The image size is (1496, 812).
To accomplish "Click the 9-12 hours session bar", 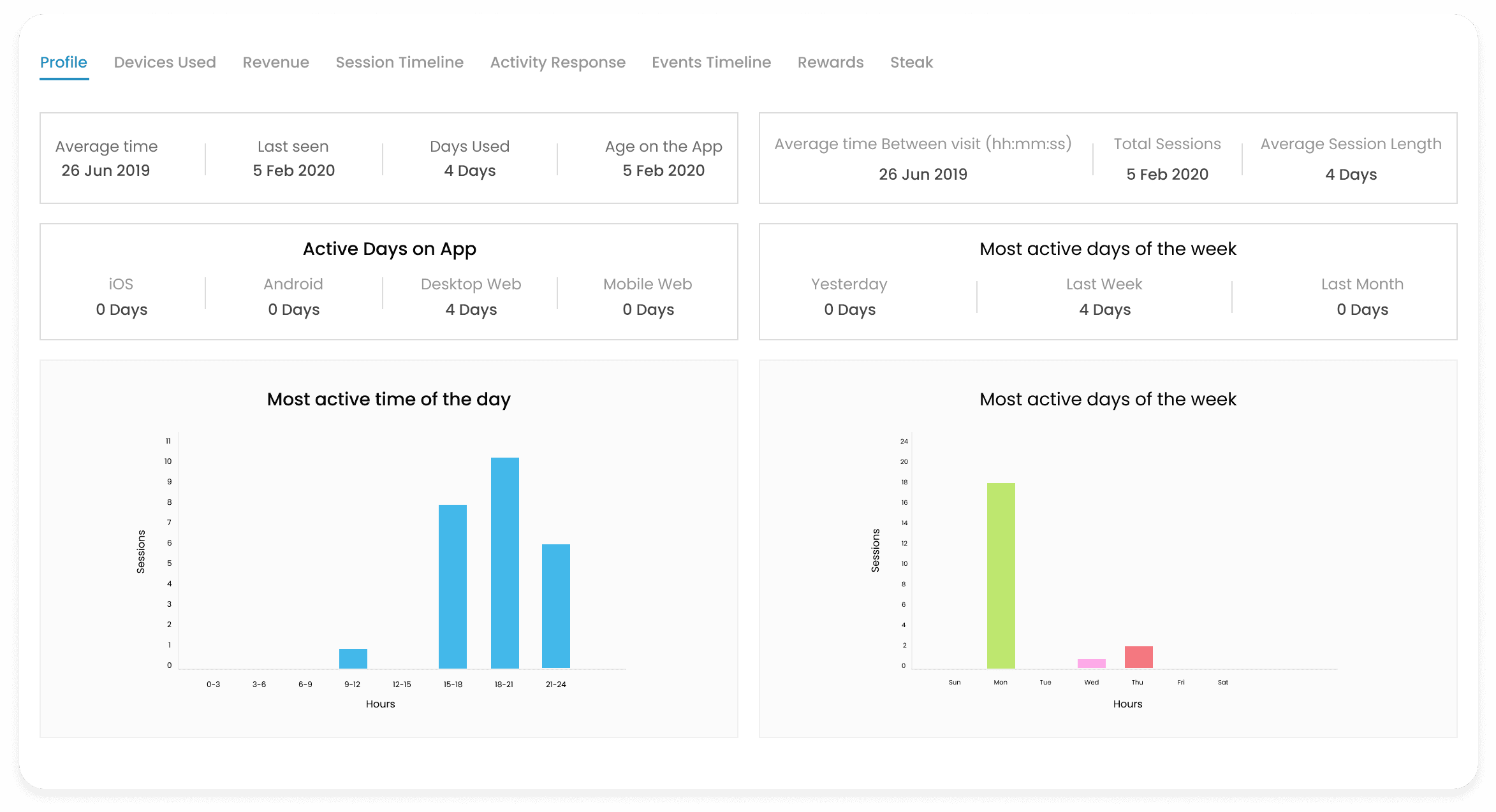I will click(352, 656).
